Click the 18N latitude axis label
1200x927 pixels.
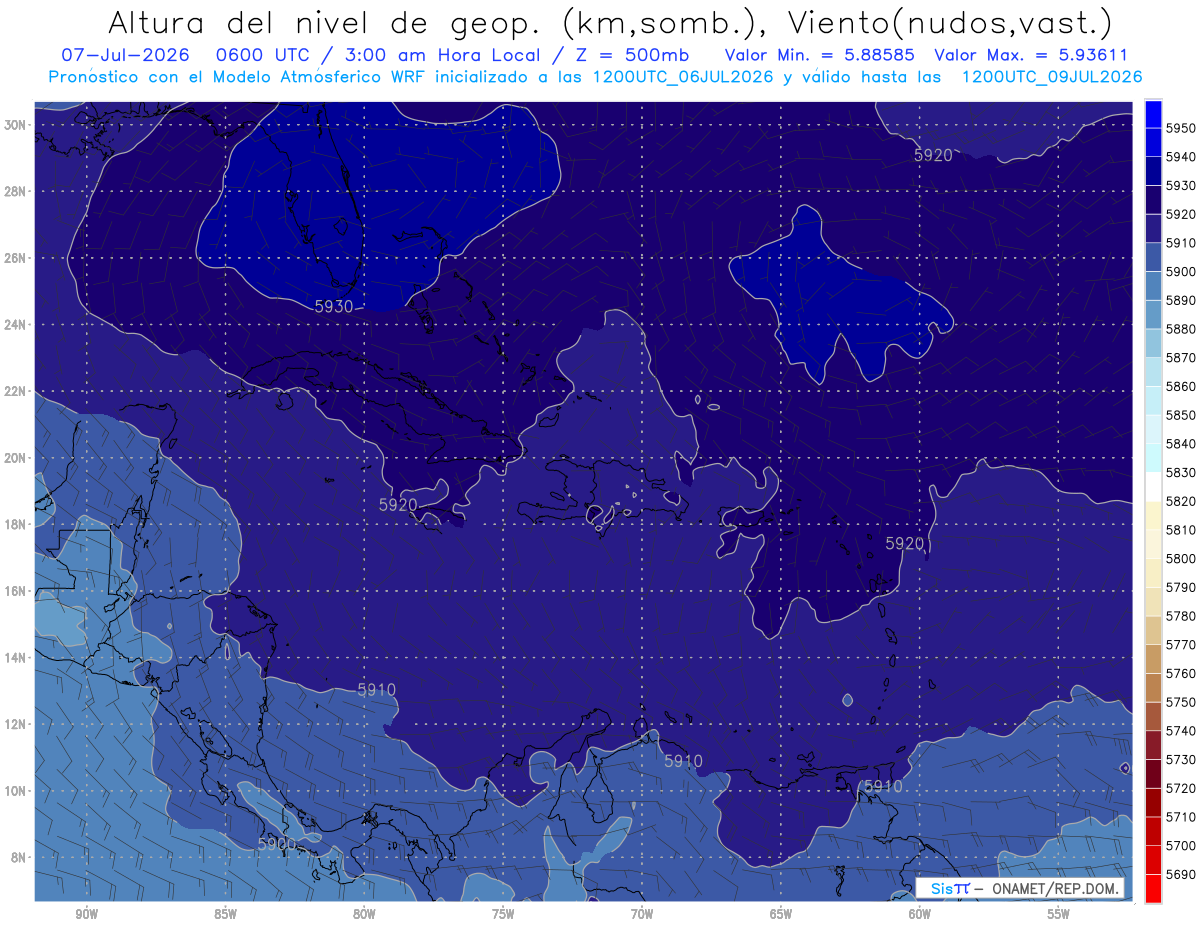(15, 525)
